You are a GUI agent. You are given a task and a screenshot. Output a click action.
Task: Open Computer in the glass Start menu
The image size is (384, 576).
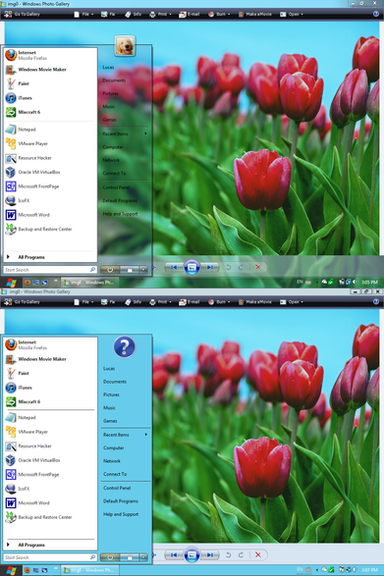click(x=125, y=147)
